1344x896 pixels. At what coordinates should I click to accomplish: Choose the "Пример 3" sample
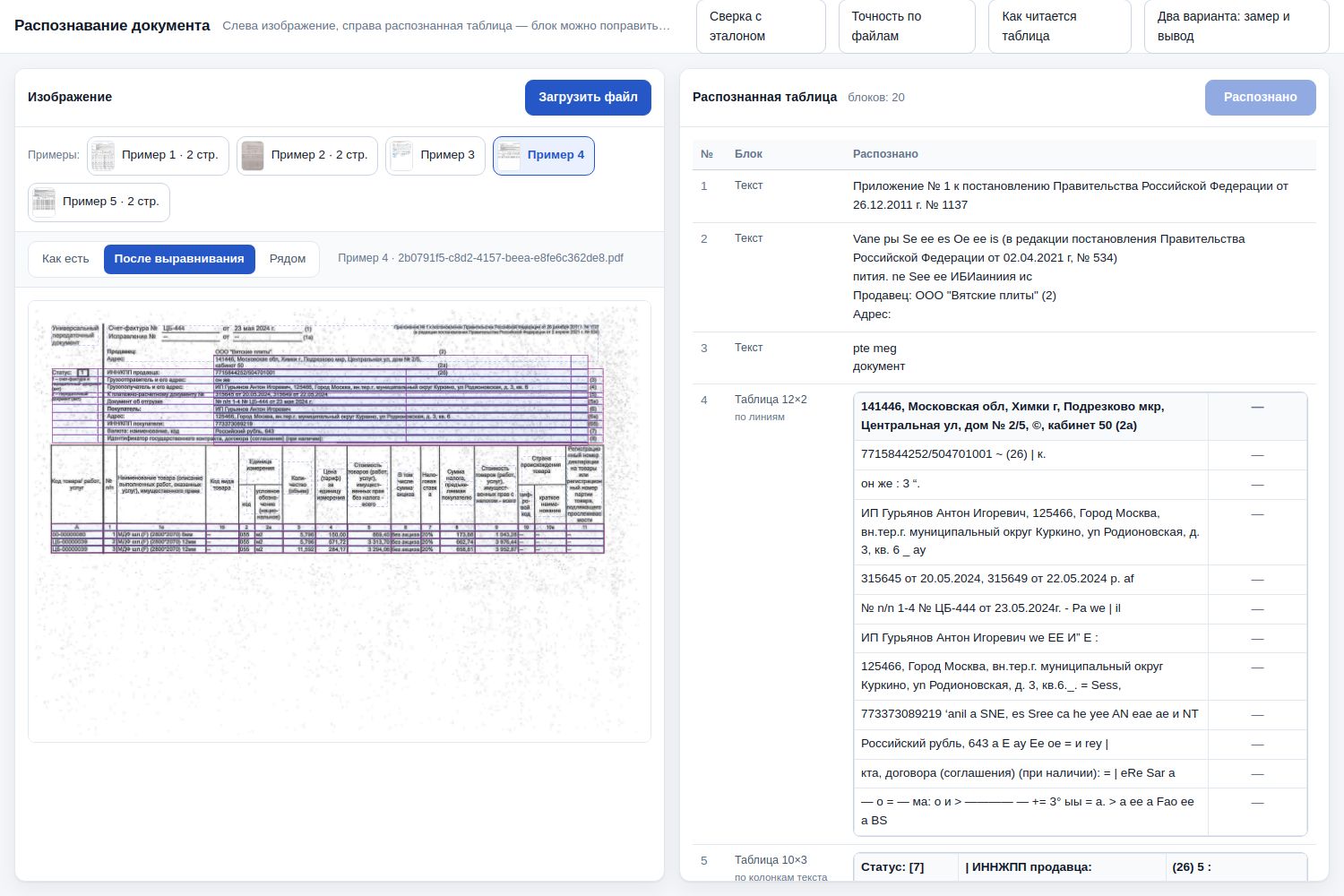(x=435, y=155)
